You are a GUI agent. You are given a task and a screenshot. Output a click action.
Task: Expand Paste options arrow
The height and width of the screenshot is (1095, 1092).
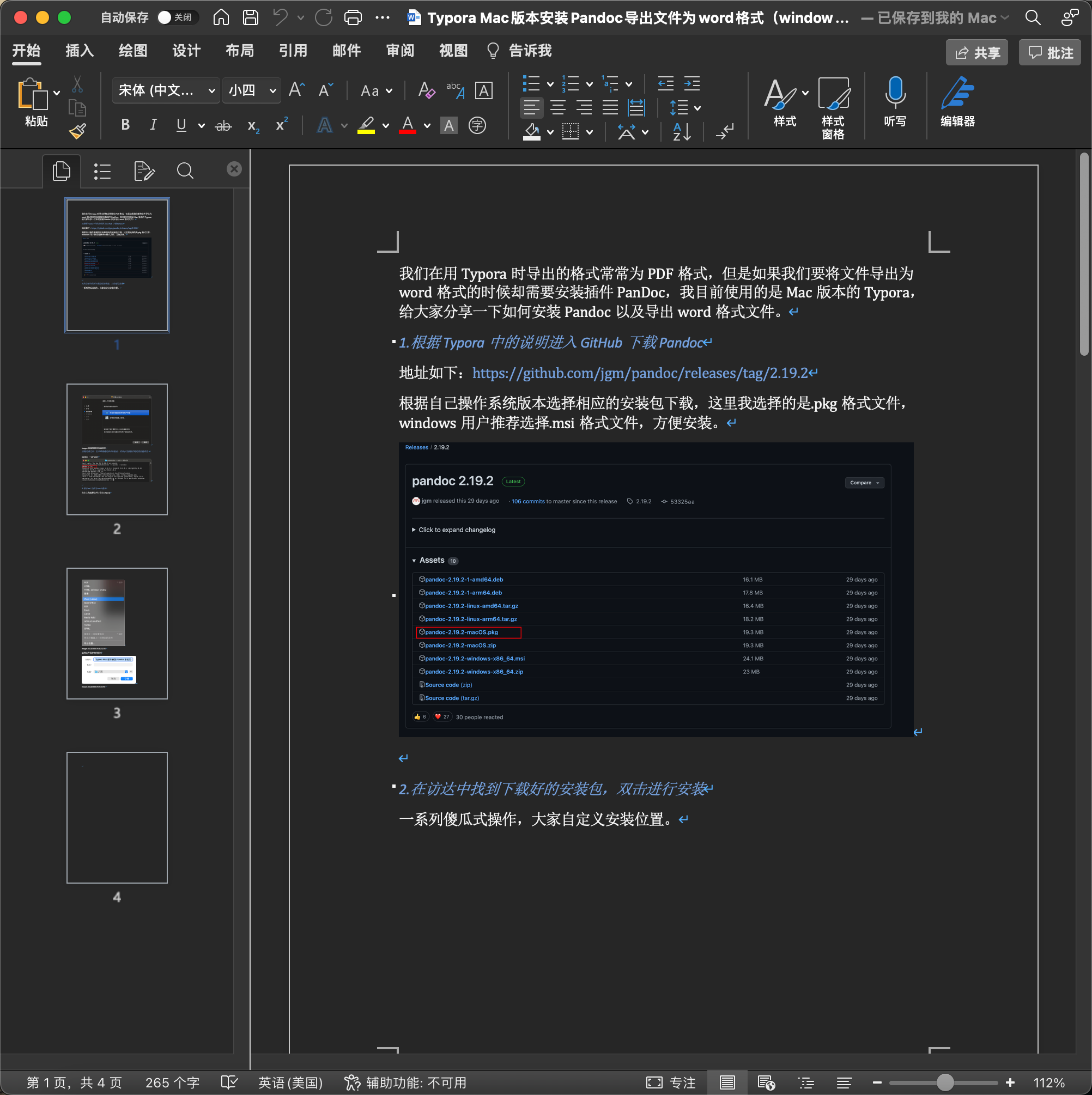coord(57,93)
